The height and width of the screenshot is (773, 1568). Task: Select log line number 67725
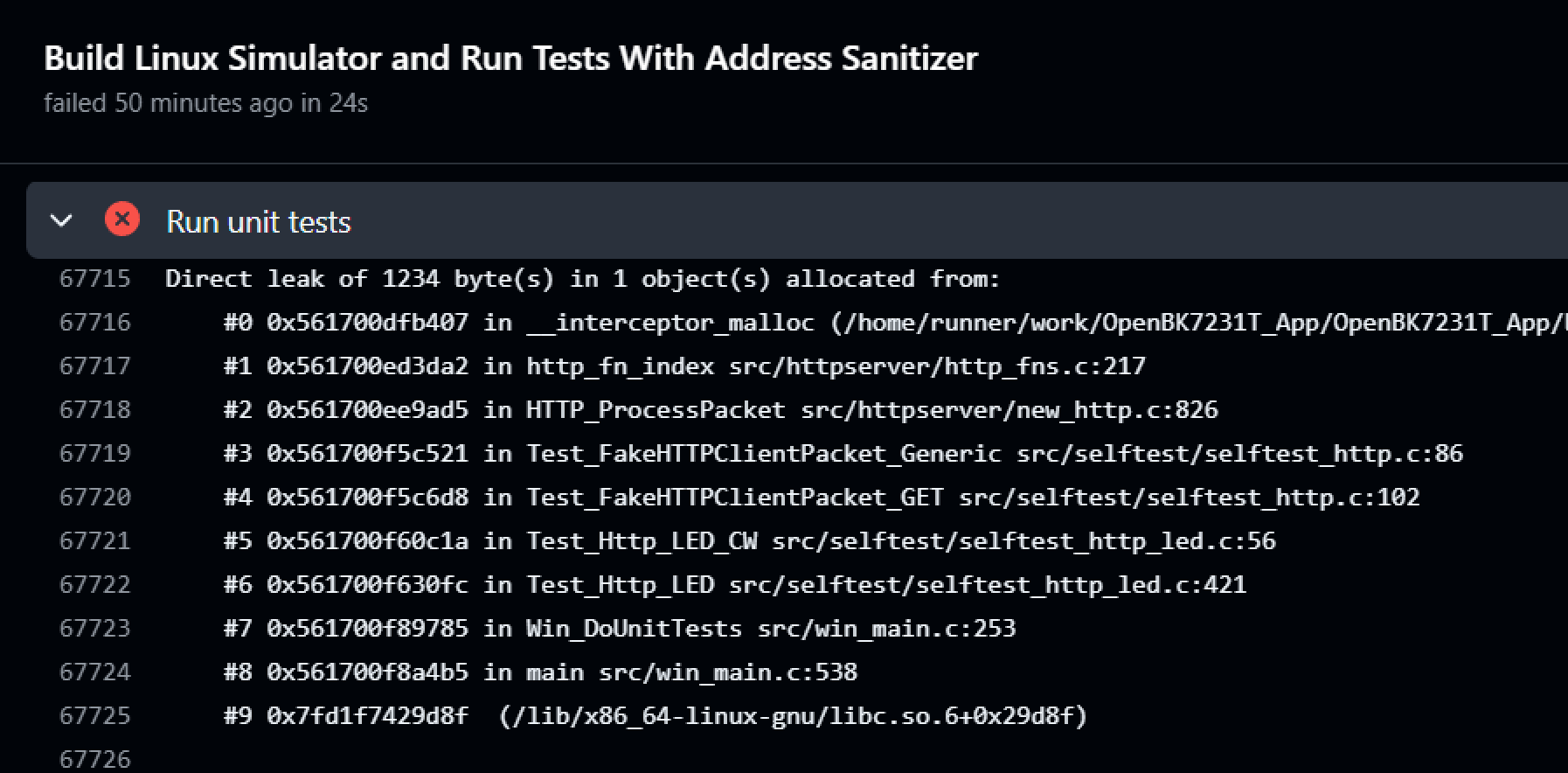pyautogui.click(x=94, y=716)
